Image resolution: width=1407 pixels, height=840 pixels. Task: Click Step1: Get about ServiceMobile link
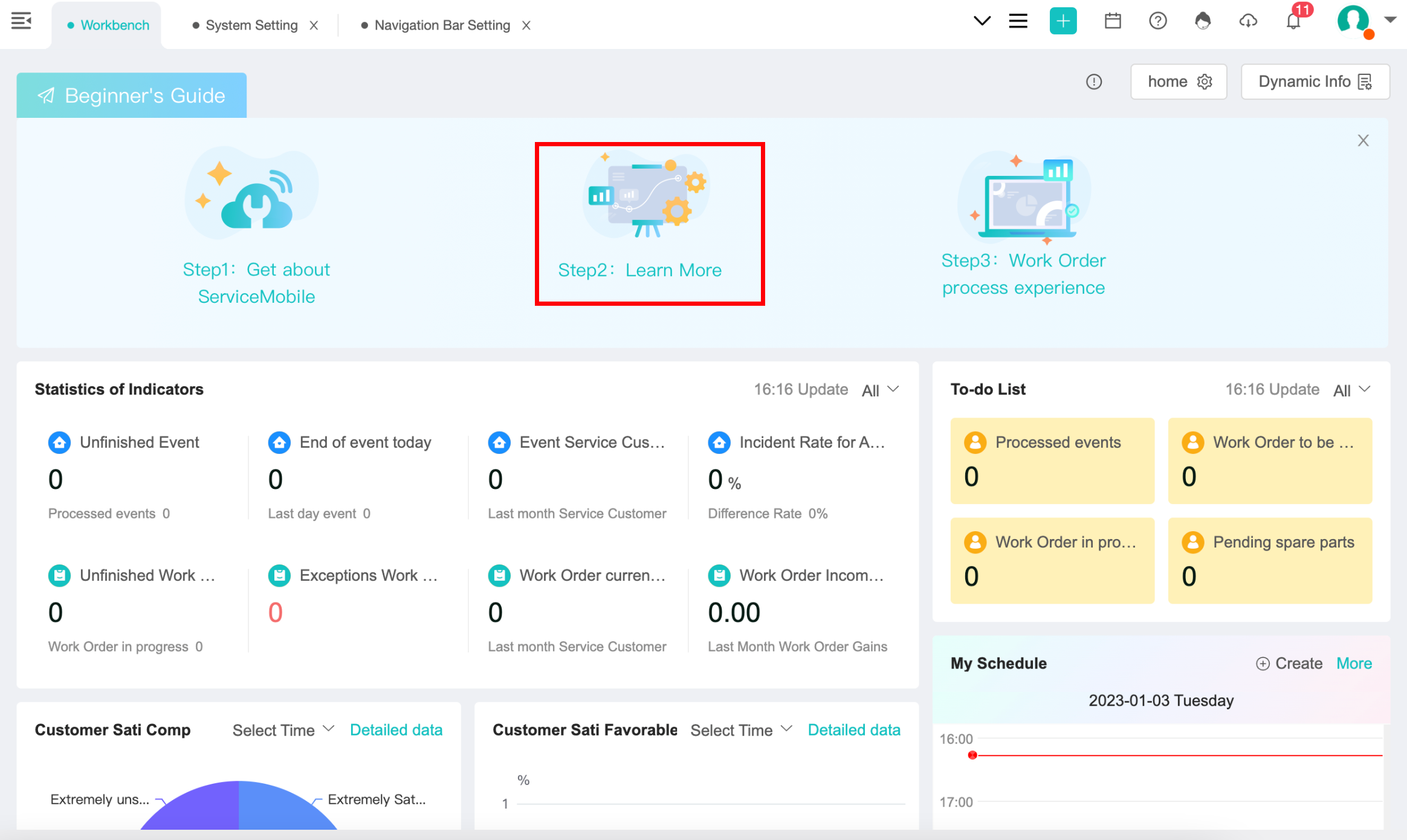tap(256, 283)
